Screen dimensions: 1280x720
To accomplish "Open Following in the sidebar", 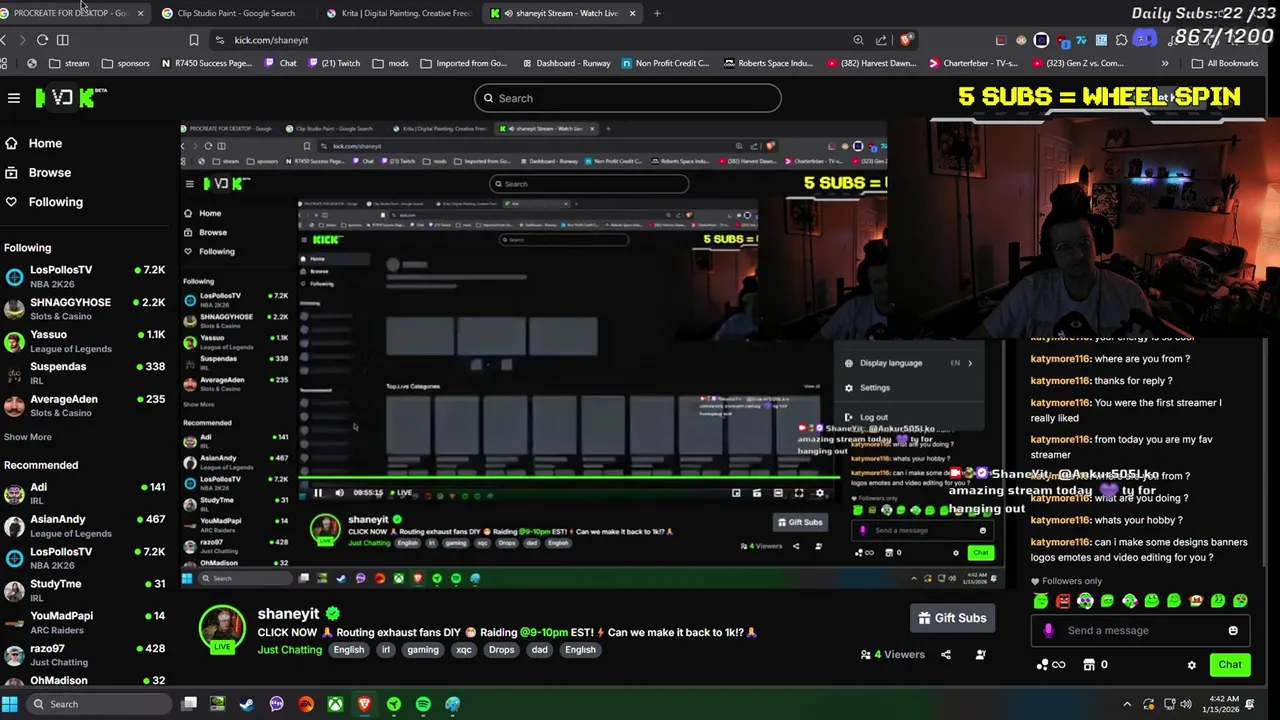I will [44, 202].
